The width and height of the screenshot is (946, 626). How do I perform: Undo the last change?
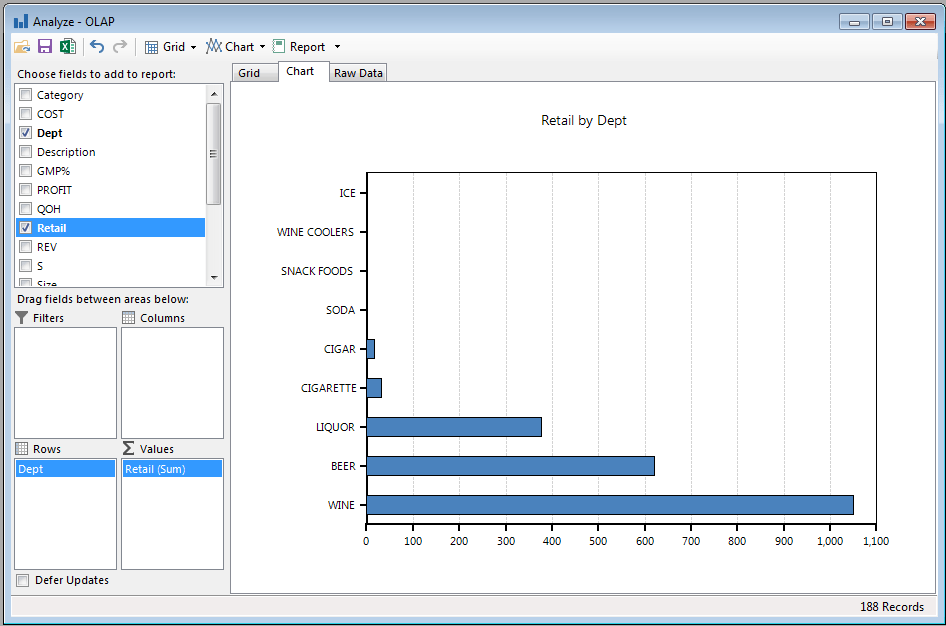[x=95, y=46]
